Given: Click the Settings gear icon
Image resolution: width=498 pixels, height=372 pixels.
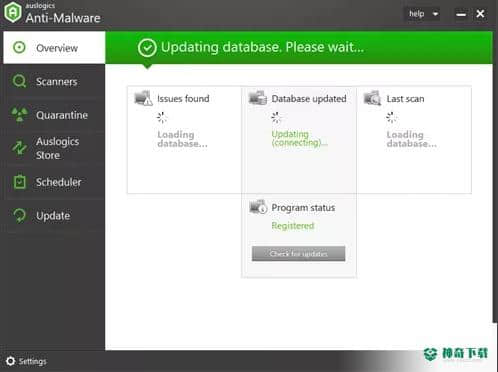Looking at the screenshot, I should [10, 361].
